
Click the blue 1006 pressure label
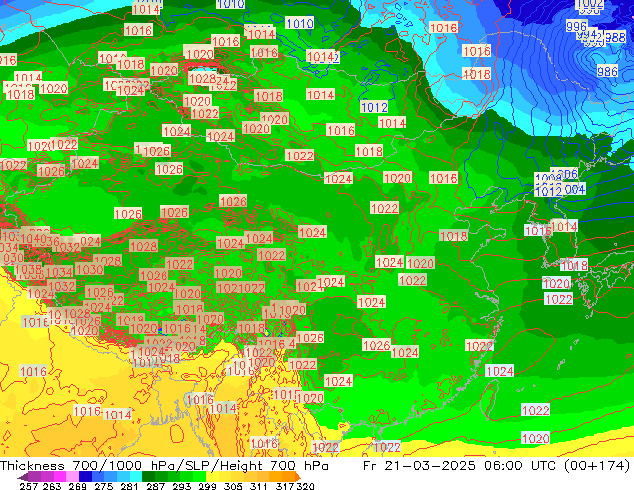[x=564, y=174]
